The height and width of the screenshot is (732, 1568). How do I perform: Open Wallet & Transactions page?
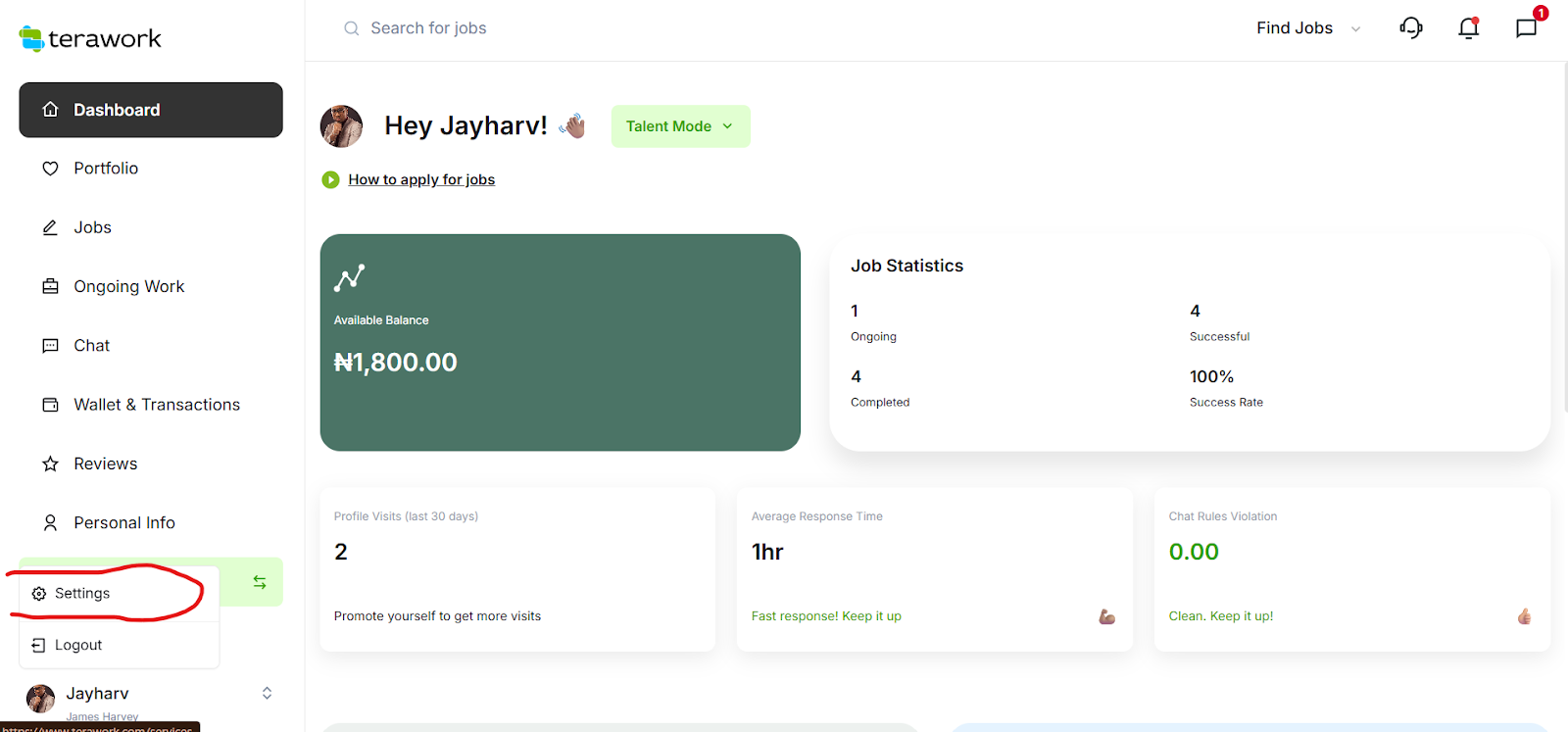(157, 405)
